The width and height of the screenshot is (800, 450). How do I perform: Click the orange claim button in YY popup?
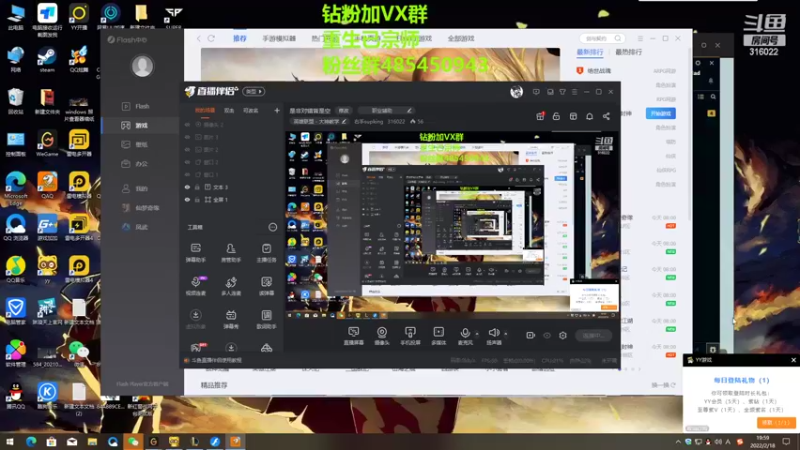[776, 423]
